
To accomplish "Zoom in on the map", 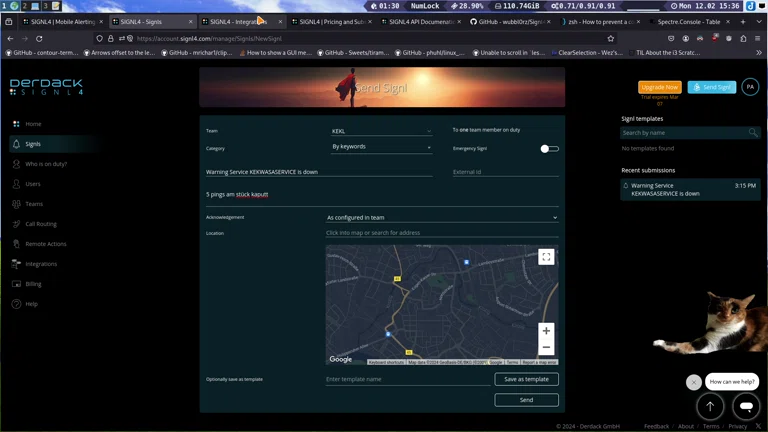I will [546, 331].
